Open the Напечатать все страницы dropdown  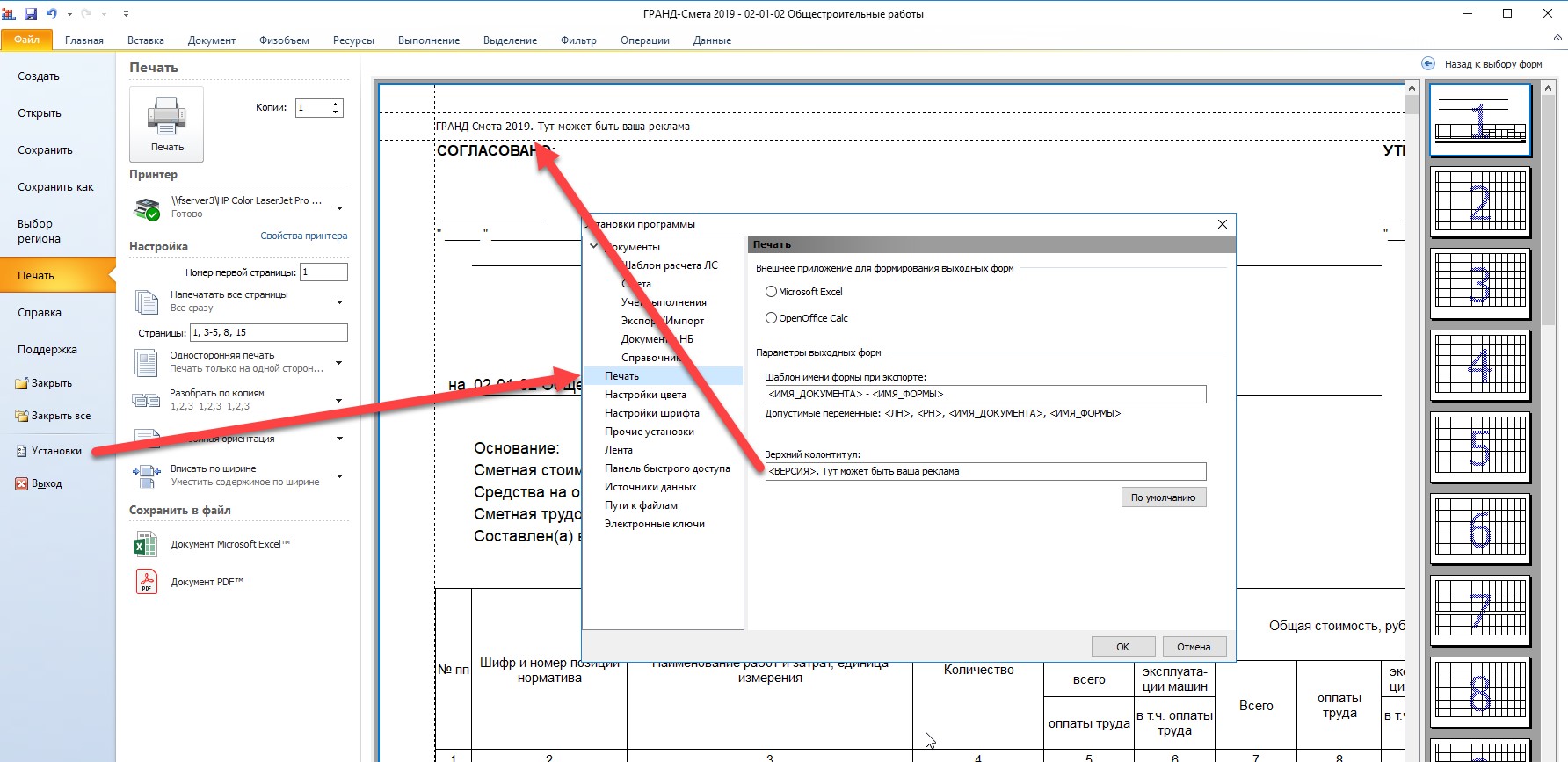pos(339,302)
